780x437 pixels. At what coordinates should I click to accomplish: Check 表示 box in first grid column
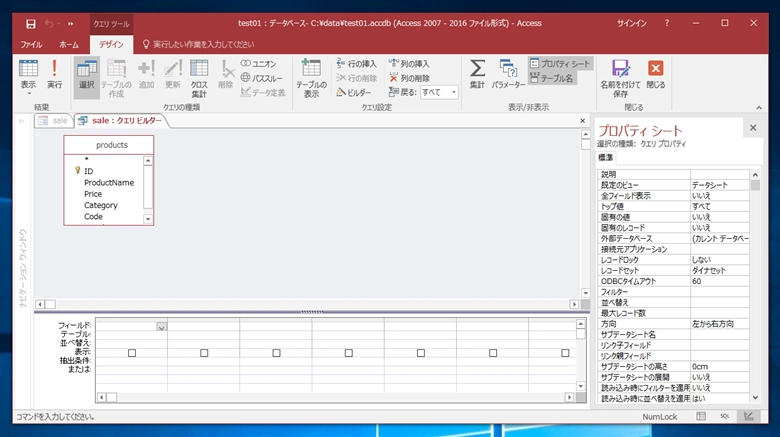(132, 353)
